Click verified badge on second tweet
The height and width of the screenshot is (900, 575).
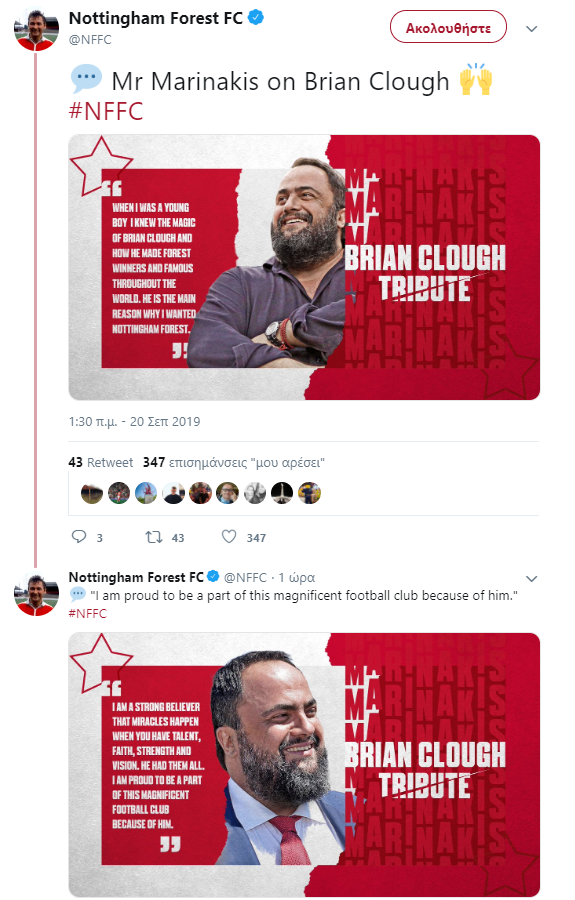pos(213,576)
